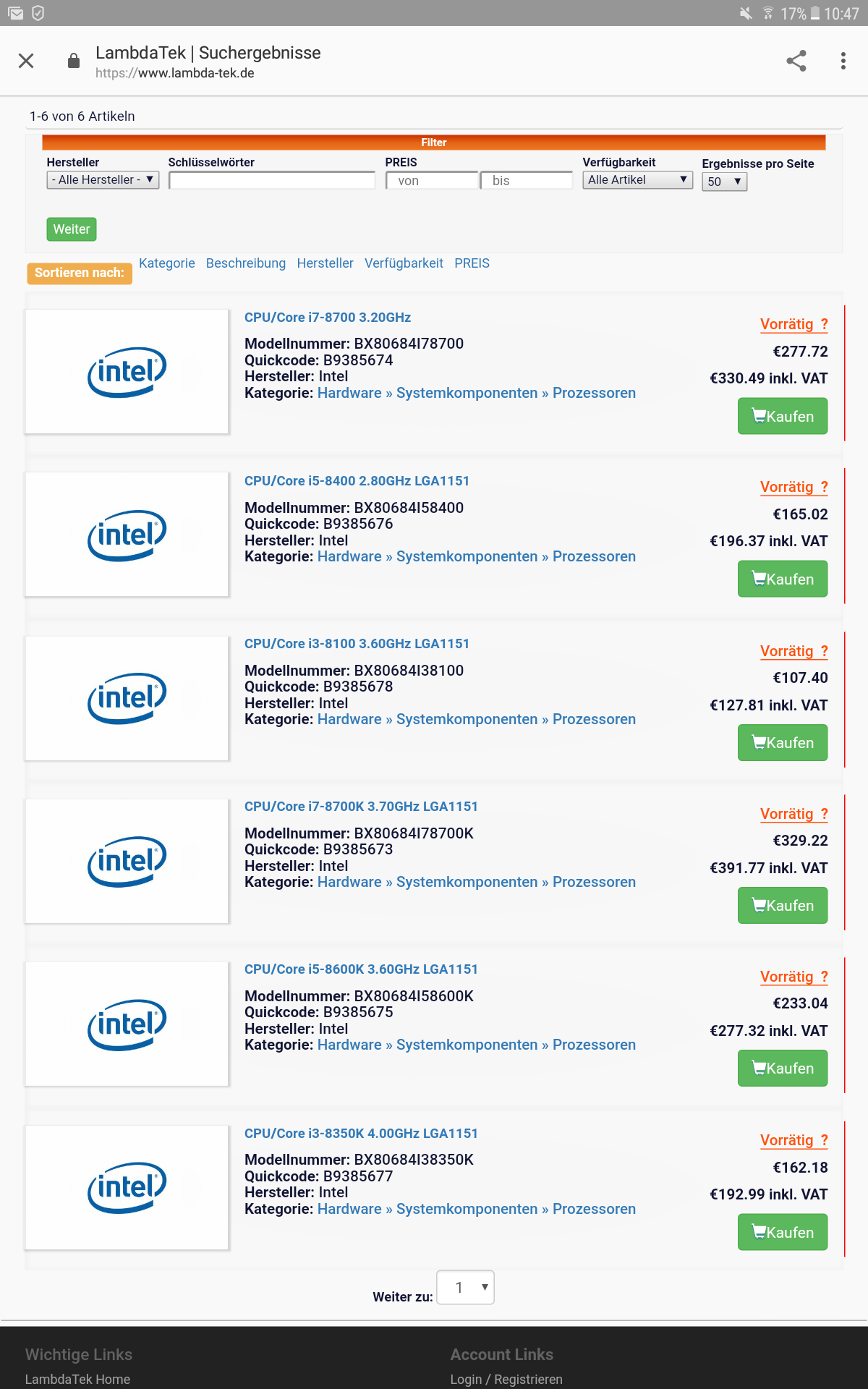This screenshot has width=868, height=1389.
Task: Click Kaufen cart button for Core i7-8700 3.20GHz
Action: [x=782, y=416]
